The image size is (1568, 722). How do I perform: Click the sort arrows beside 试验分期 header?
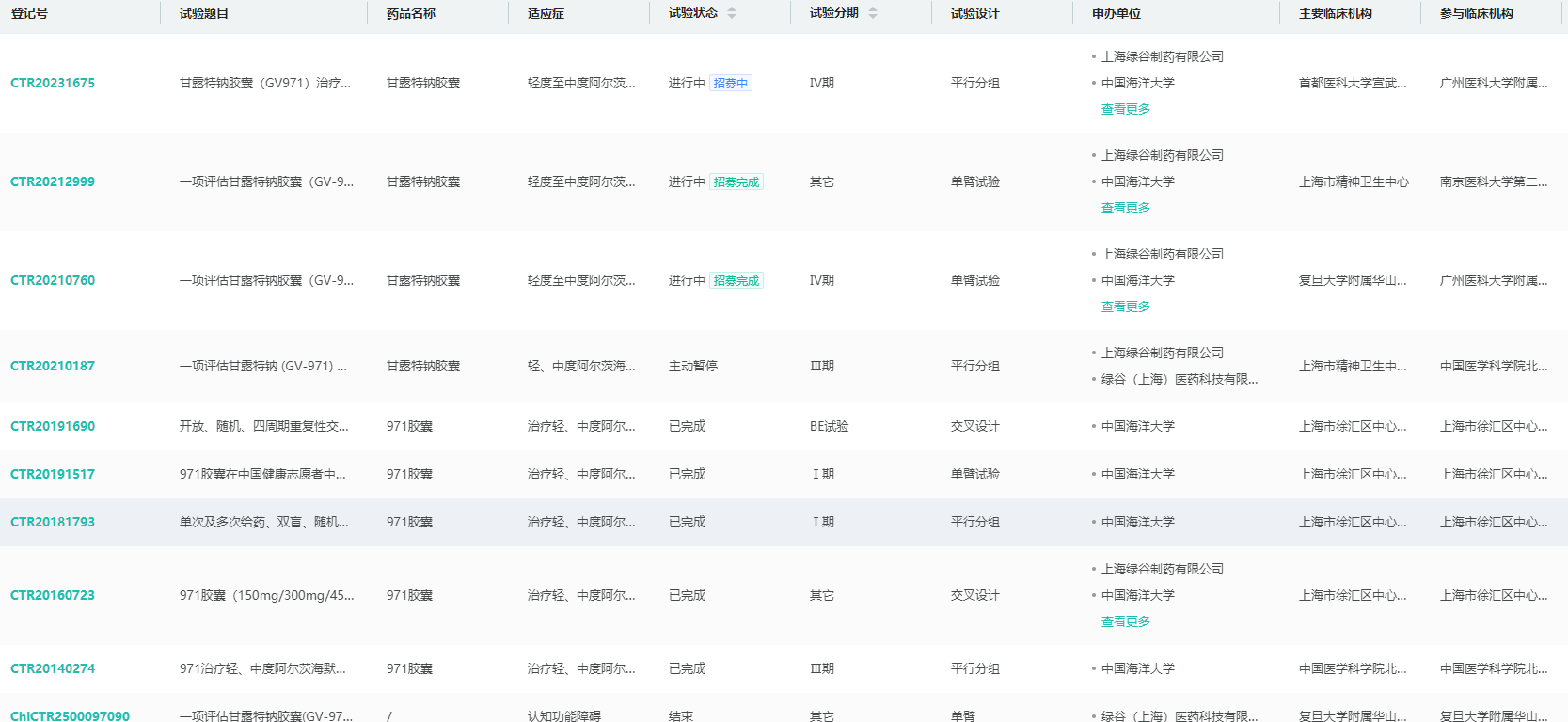click(x=873, y=13)
